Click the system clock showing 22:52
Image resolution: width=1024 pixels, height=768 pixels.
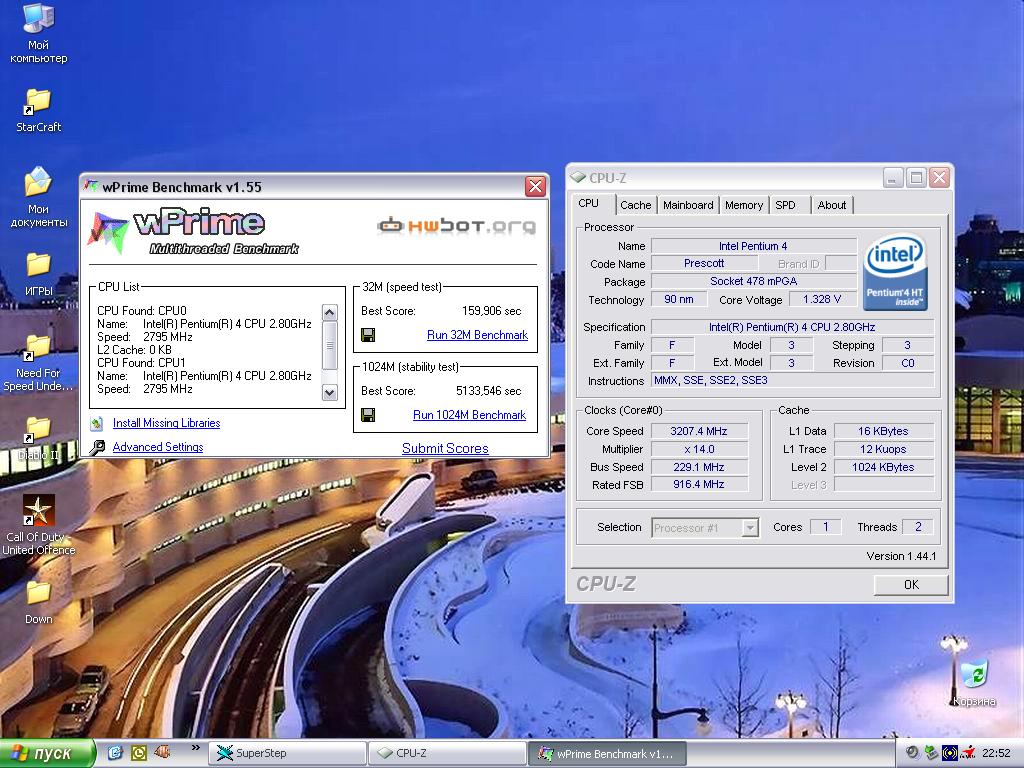point(996,753)
